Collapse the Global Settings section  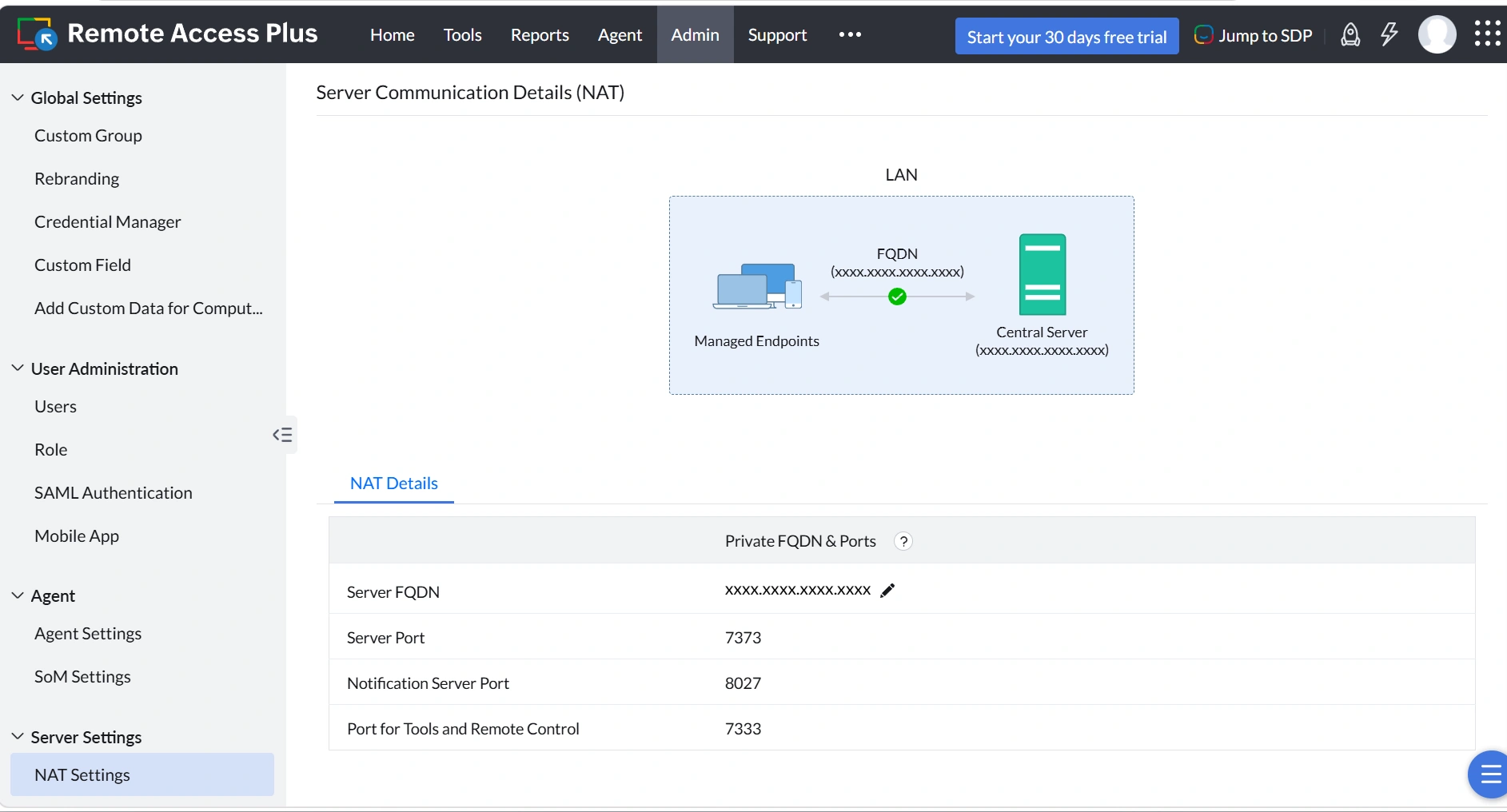click(x=18, y=98)
